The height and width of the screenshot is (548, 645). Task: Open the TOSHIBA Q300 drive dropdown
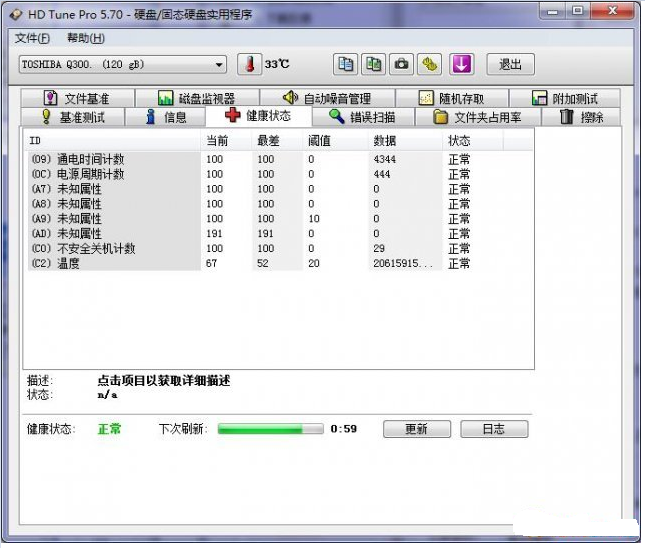coord(123,65)
